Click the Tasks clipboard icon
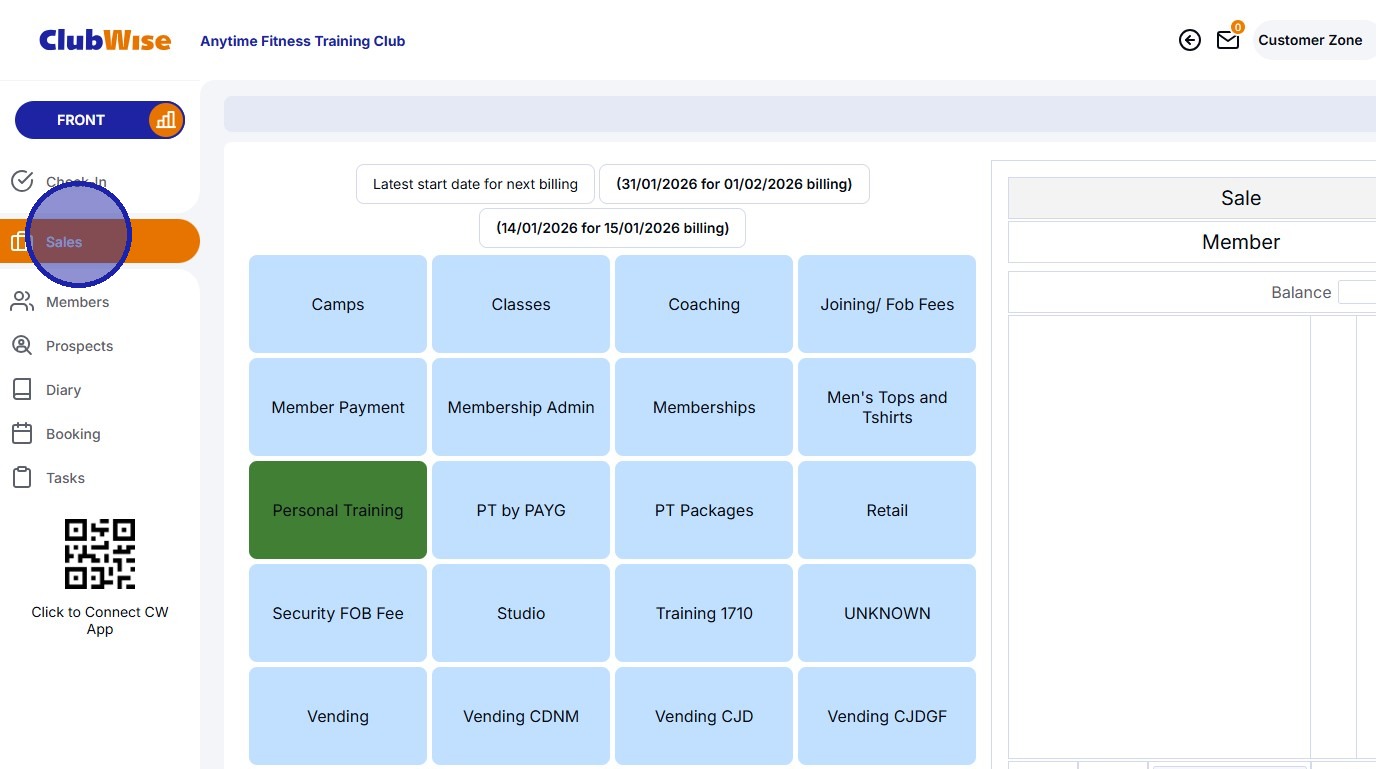Image resolution: width=1376 pixels, height=769 pixels. (x=22, y=477)
